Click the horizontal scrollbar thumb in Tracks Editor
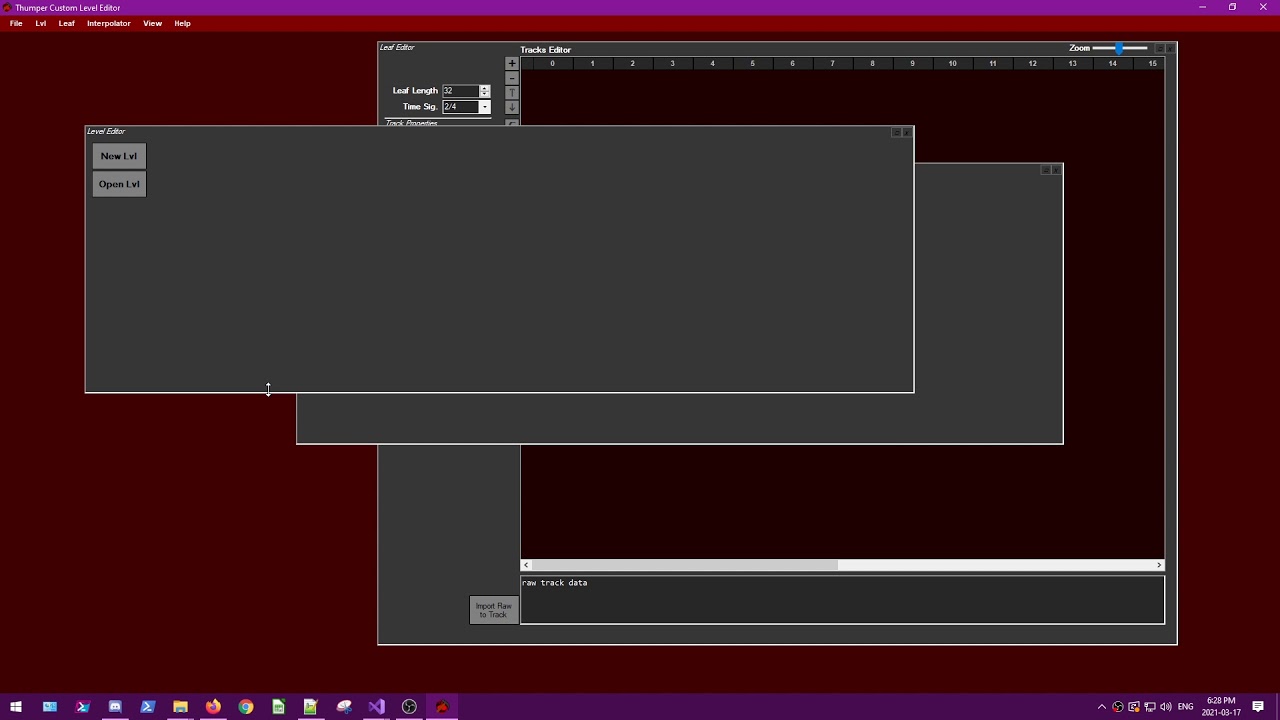The height and width of the screenshot is (720, 1280). [684, 565]
